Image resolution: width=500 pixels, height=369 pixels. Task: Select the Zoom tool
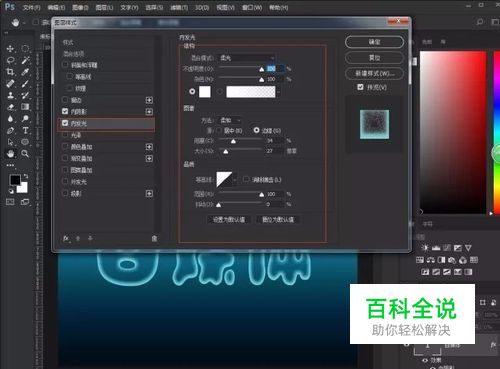click(25, 154)
